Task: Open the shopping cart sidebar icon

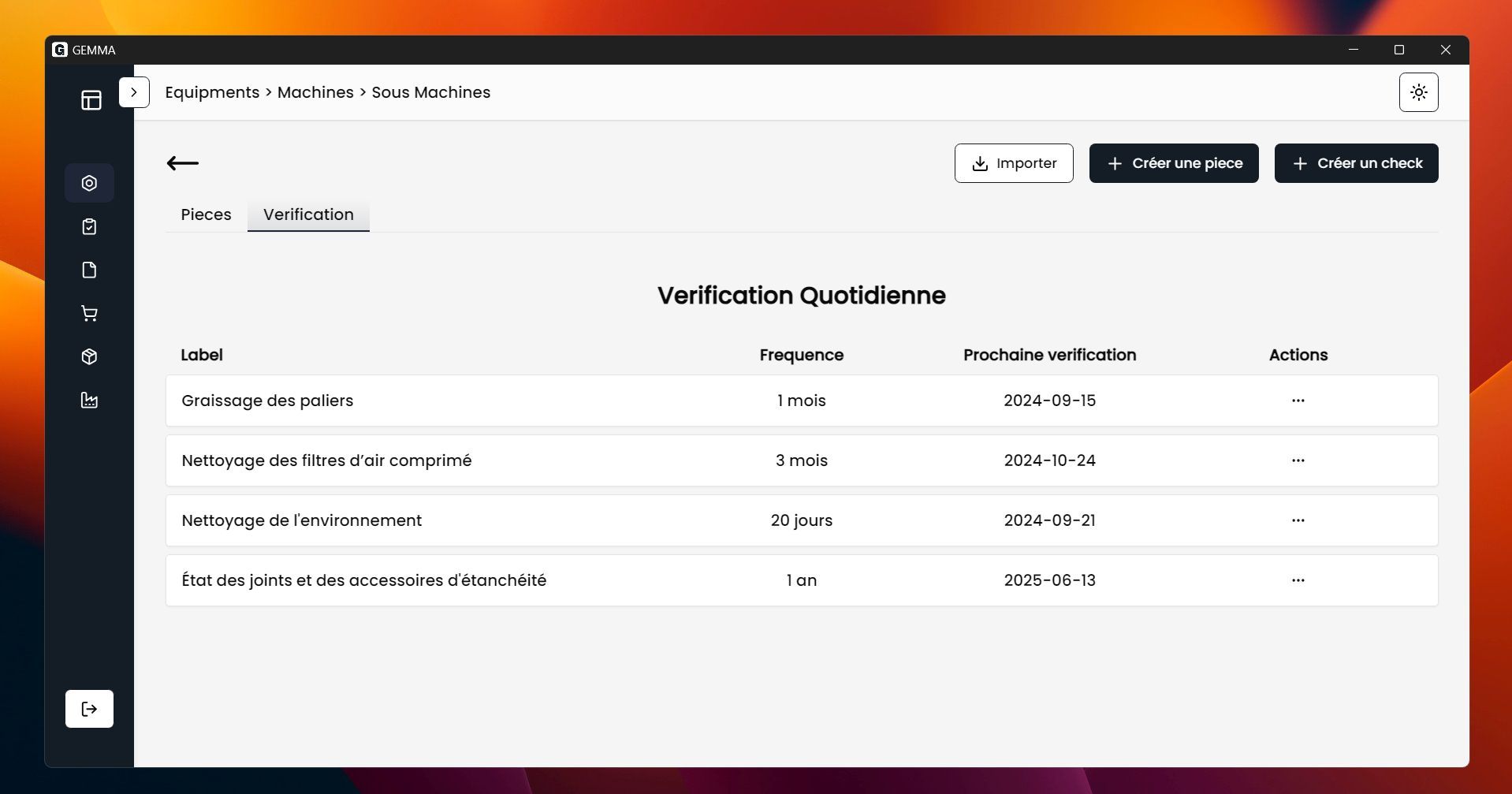Action: 89,314
